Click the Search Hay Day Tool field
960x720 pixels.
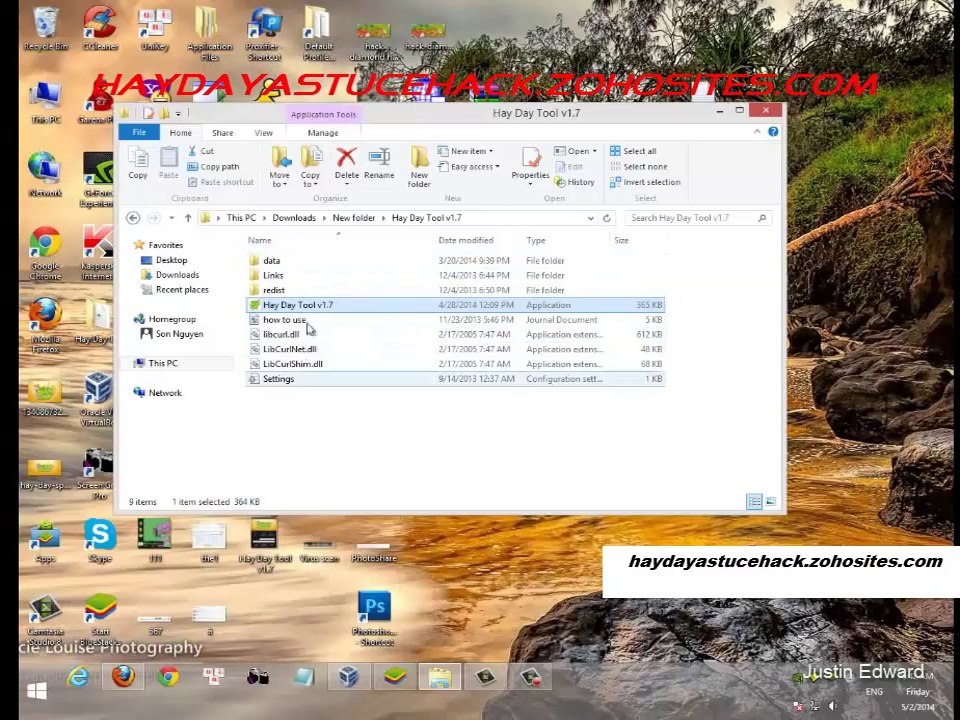[x=698, y=218]
